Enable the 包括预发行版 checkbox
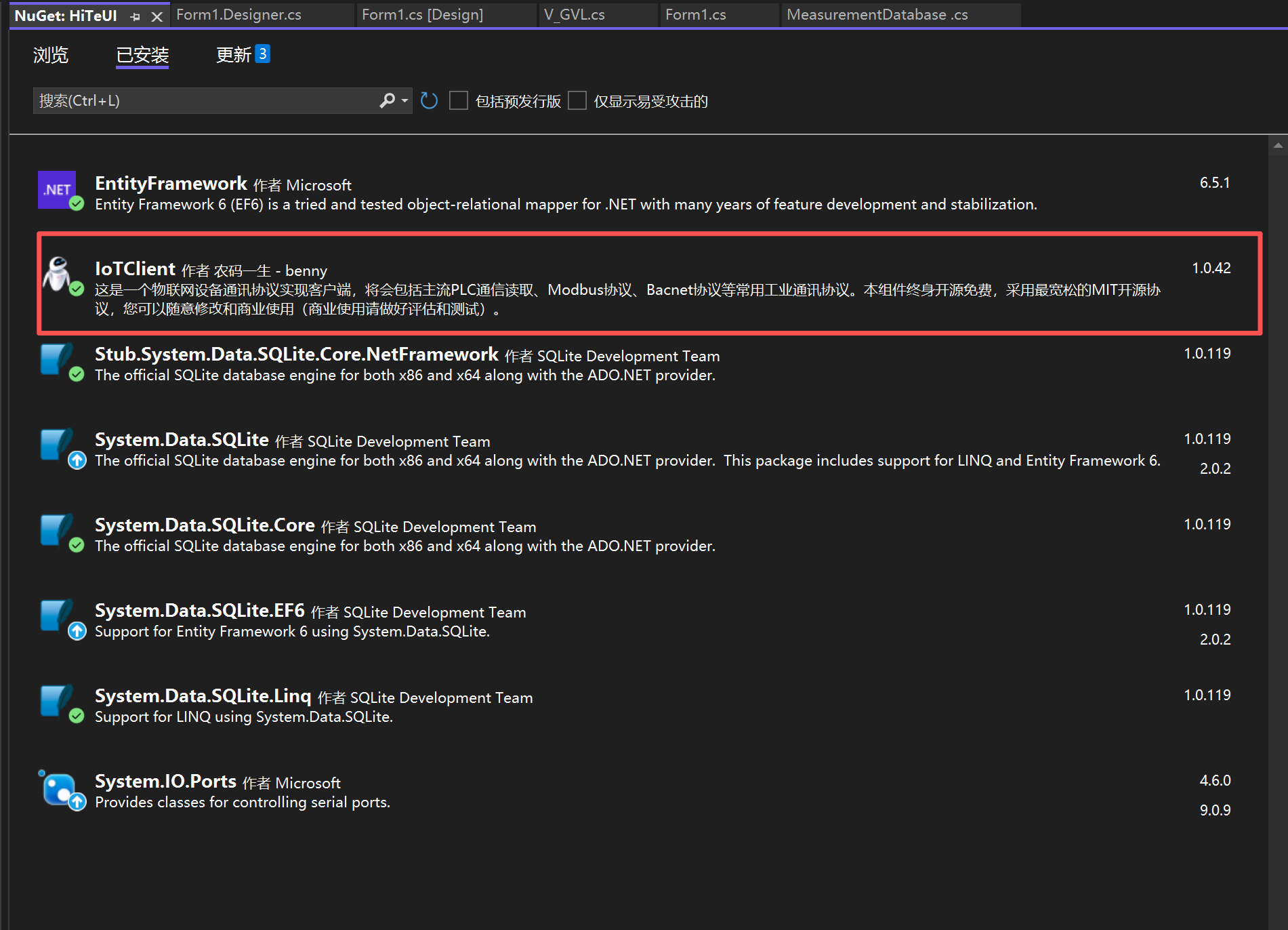Viewport: 1288px width, 930px height. click(459, 101)
